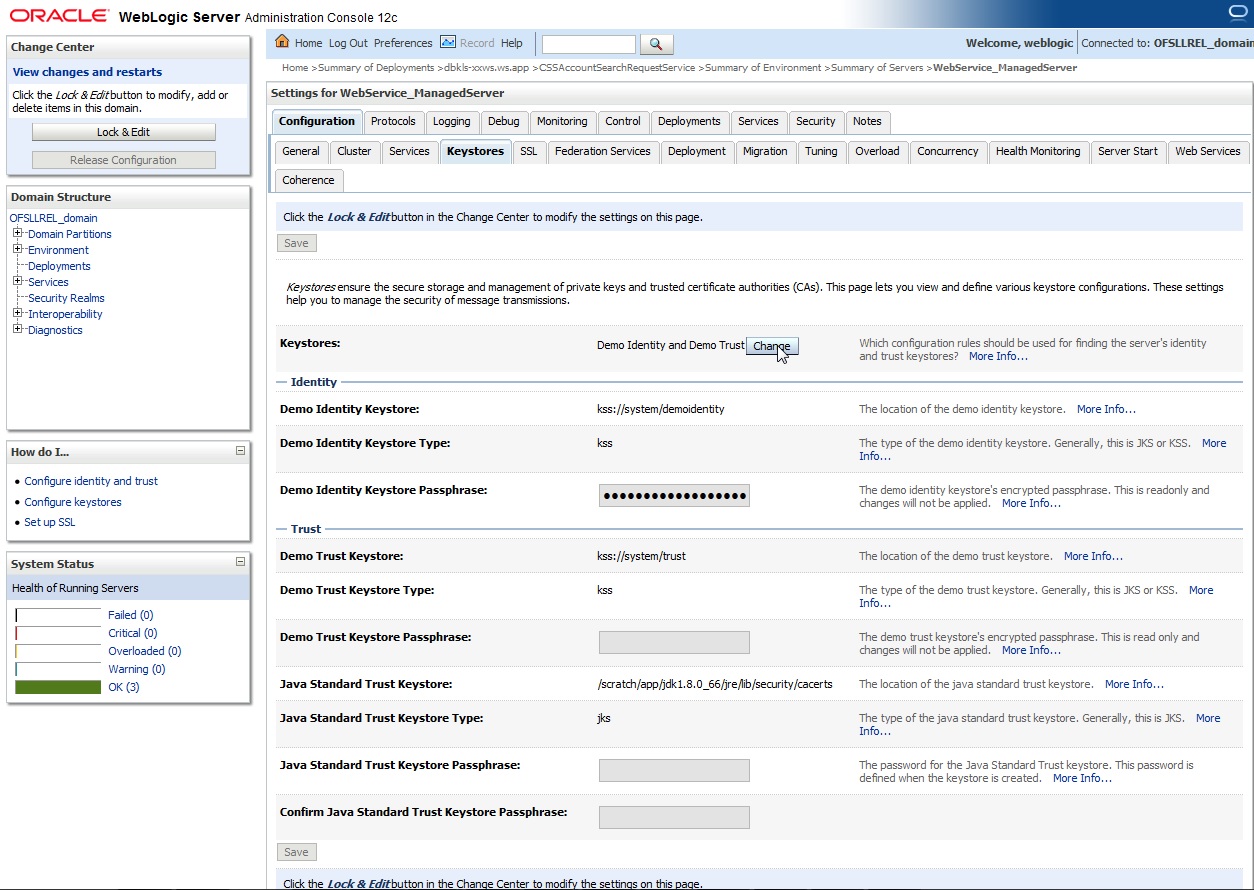Click the Failed (0) status link
This screenshot has height=890, width=1254.
[x=130, y=615]
